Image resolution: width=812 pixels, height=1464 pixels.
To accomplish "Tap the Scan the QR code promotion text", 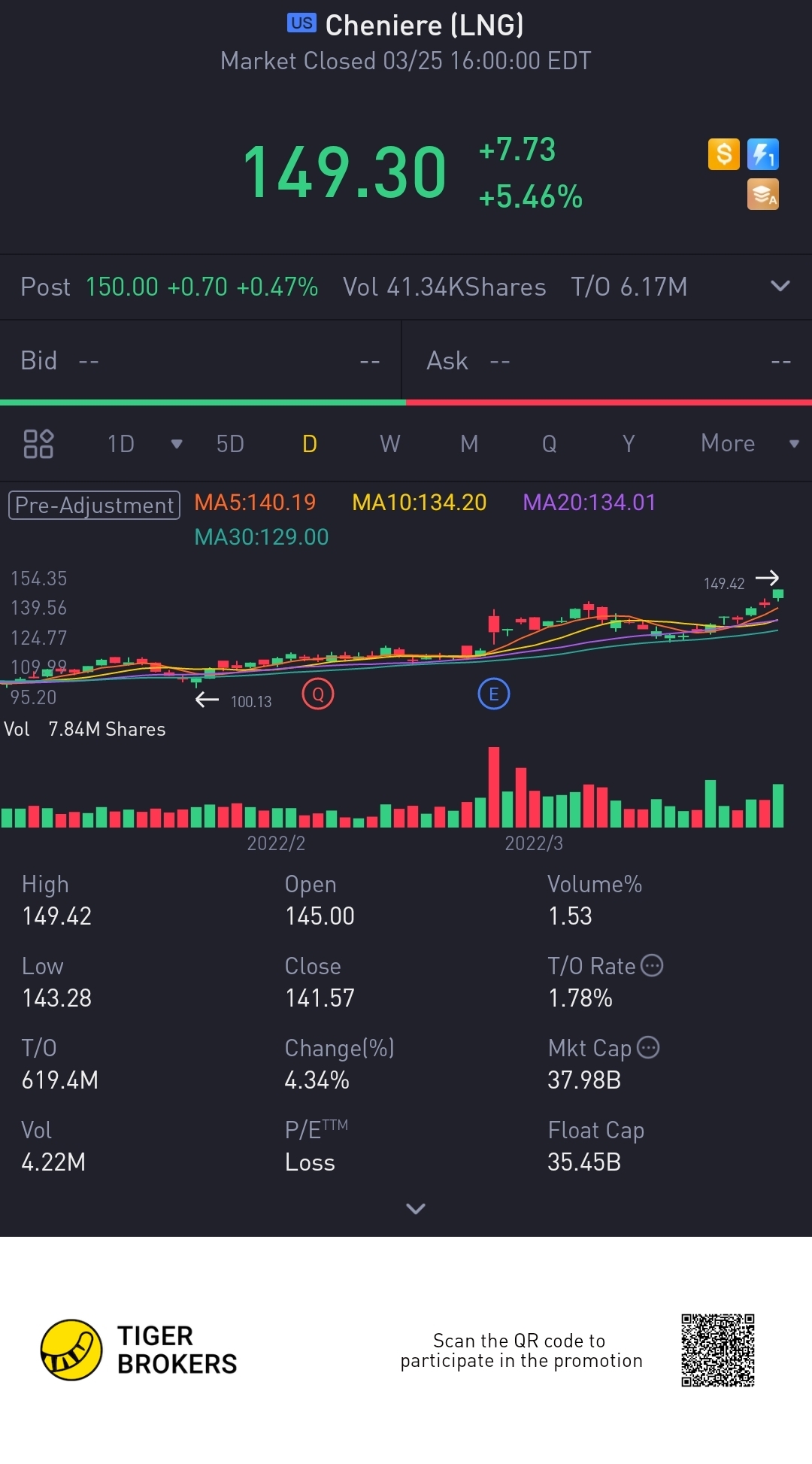I will 521,1350.
